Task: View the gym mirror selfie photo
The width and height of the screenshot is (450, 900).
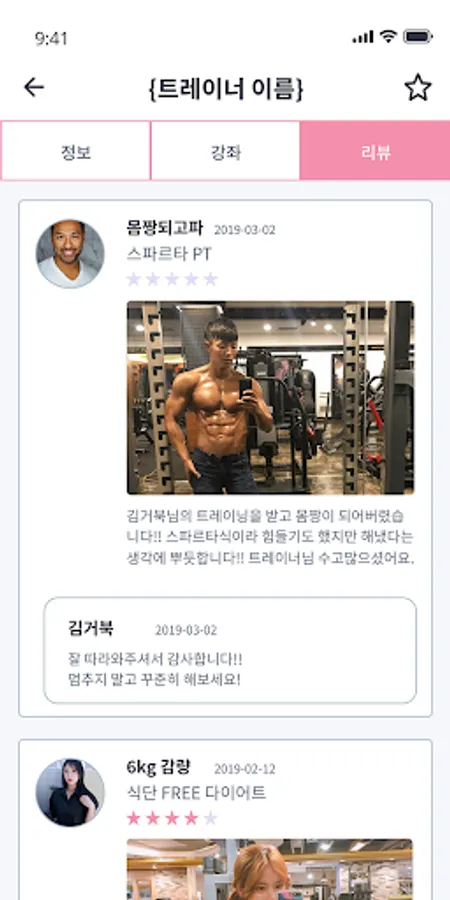Action: point(270,397)
